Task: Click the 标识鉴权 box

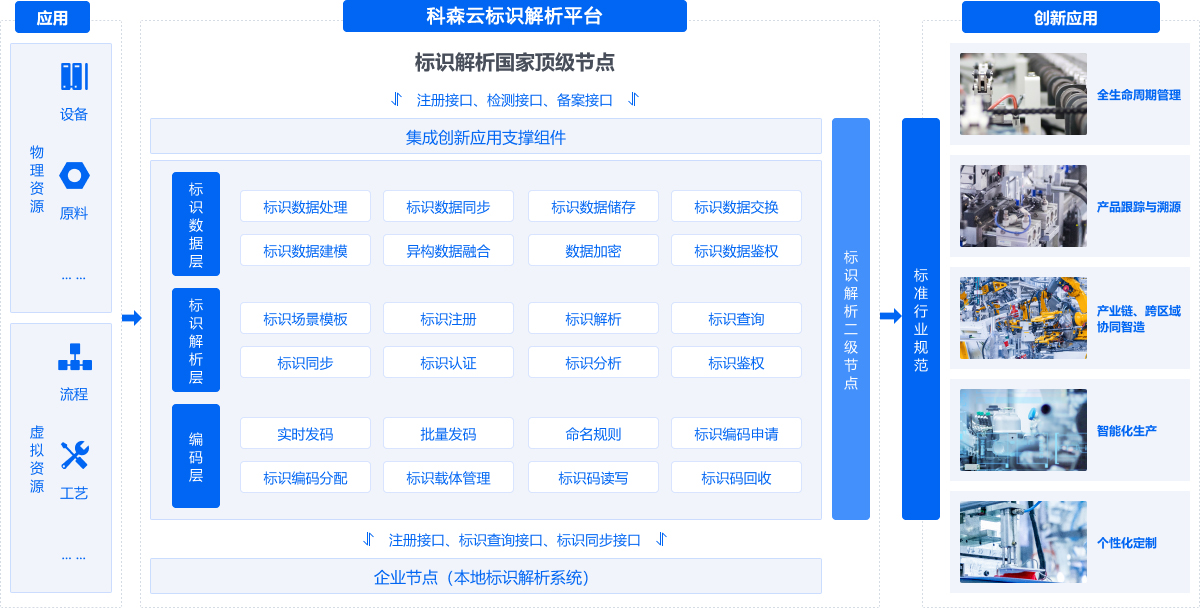Action: coord(736,363)
